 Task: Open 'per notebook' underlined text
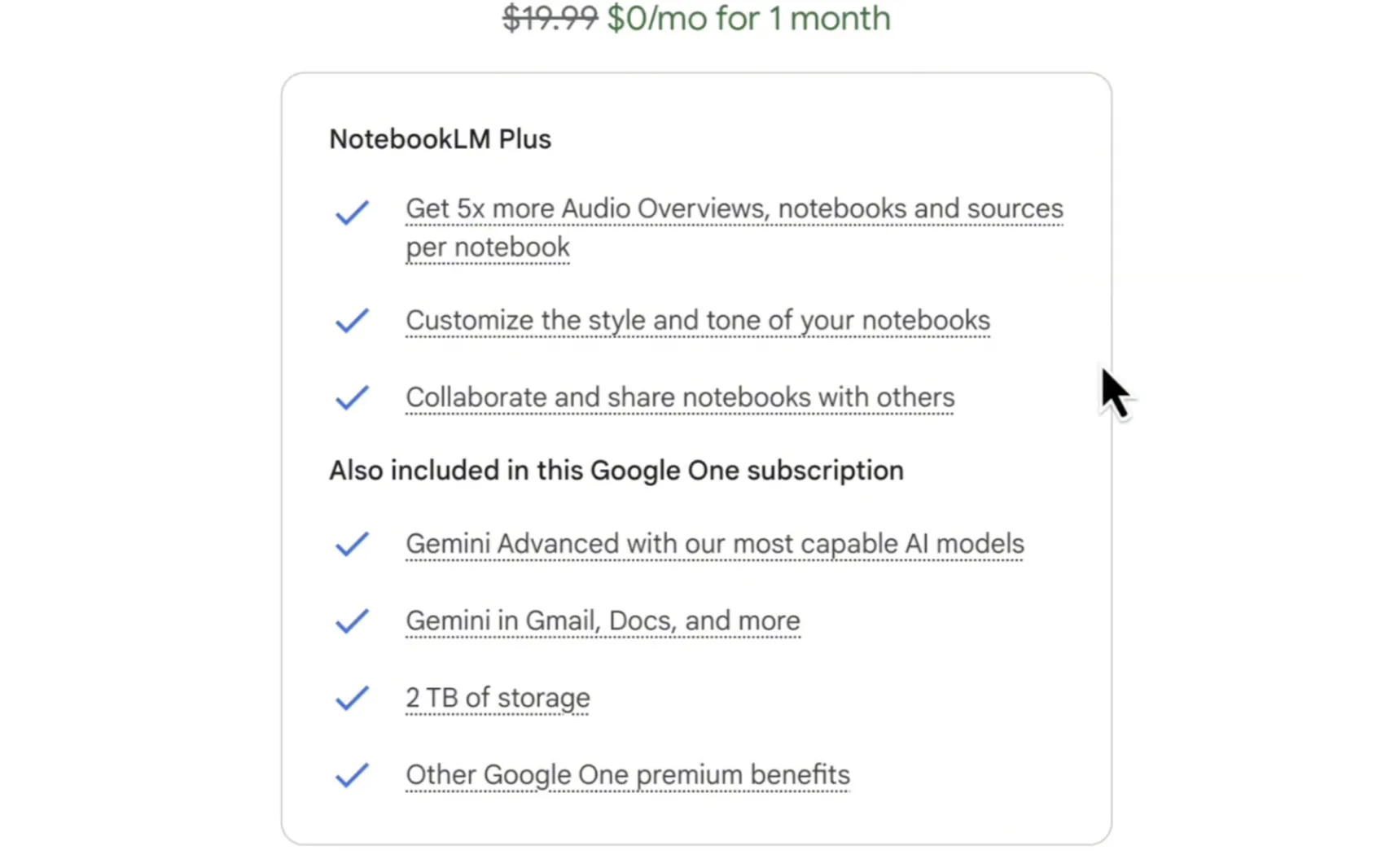(x=488, y=248)
